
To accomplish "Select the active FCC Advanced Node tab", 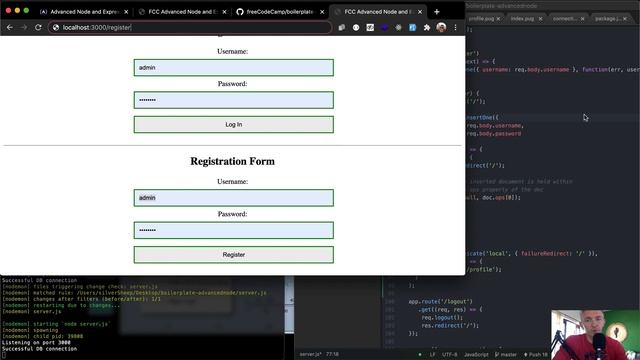I will click(x=378, y=12).
